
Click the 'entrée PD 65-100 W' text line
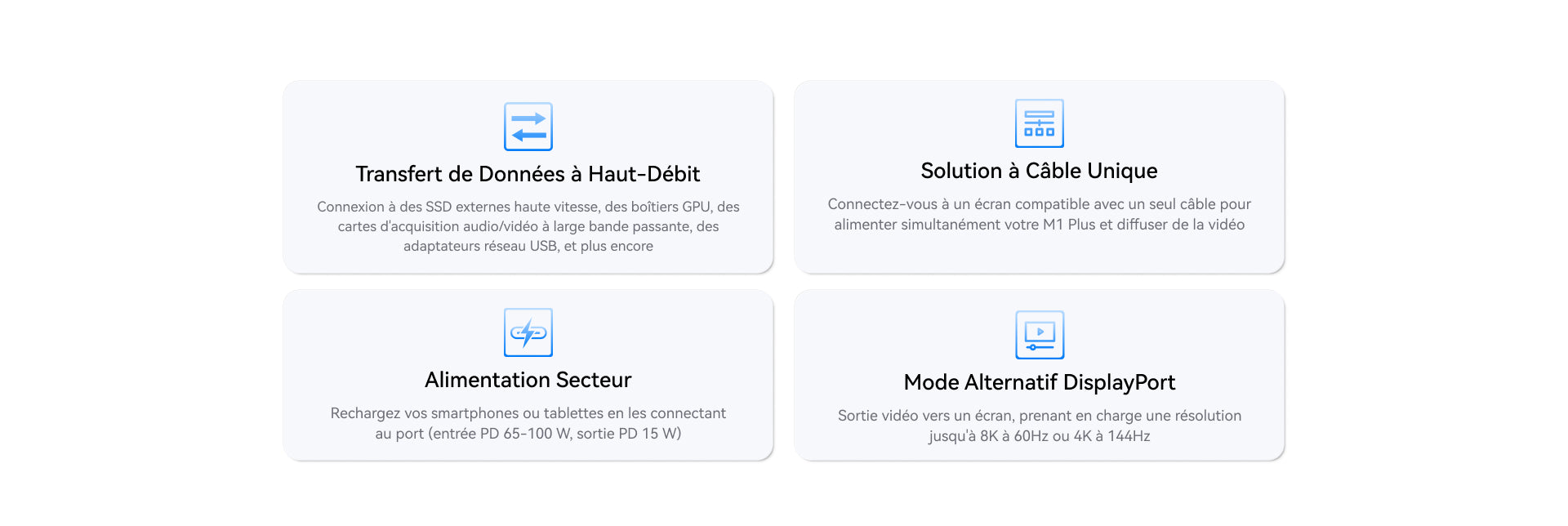pyautogui.click(x=528, y=434)
